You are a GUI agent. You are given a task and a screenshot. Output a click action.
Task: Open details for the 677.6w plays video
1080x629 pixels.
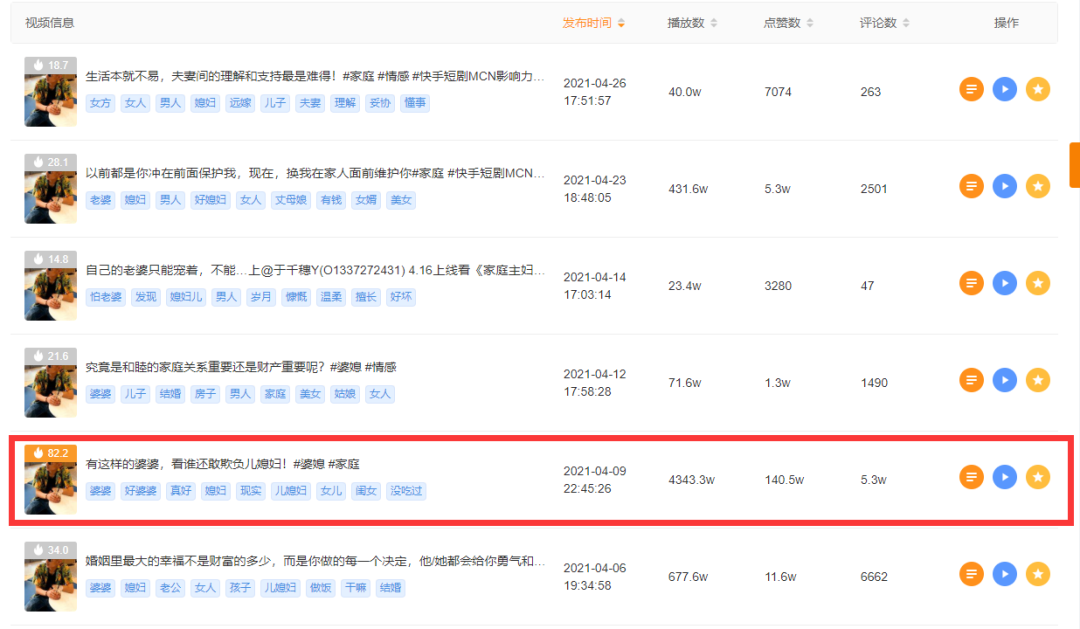(971, 574)
